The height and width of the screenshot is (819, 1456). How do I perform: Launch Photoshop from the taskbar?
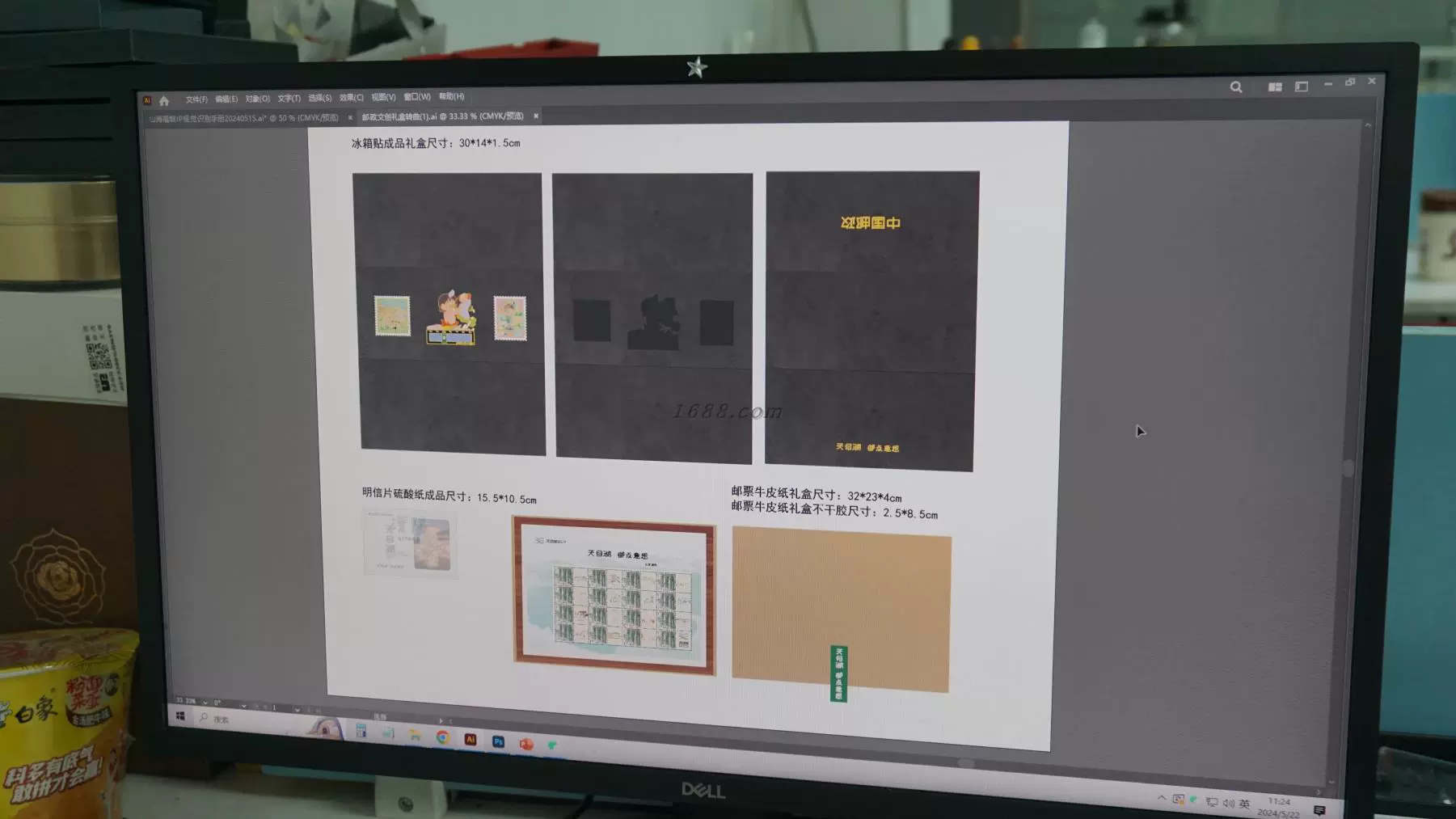point(498,741)
